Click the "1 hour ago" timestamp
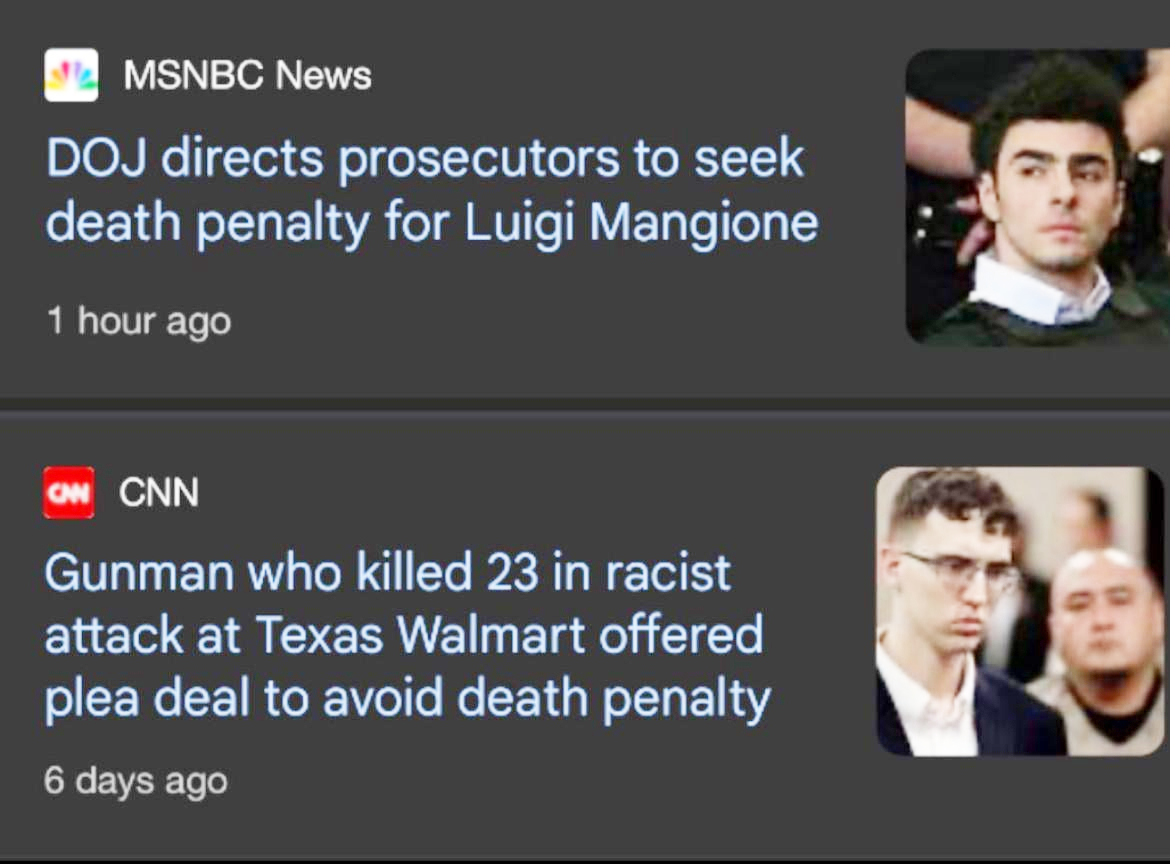 (x=138, y=321)
